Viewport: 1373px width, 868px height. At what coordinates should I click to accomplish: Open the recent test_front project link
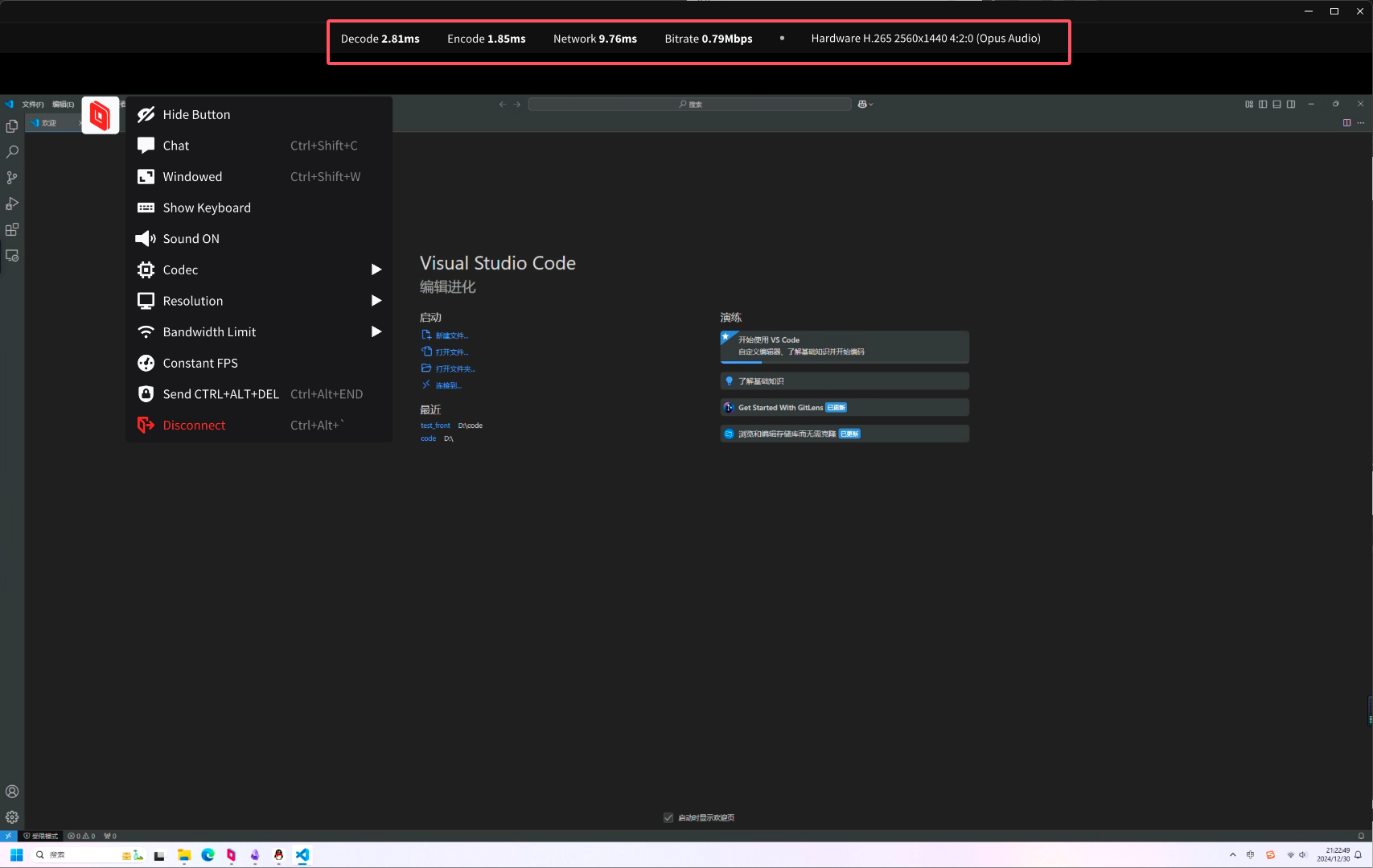click(x=435, y=426)
